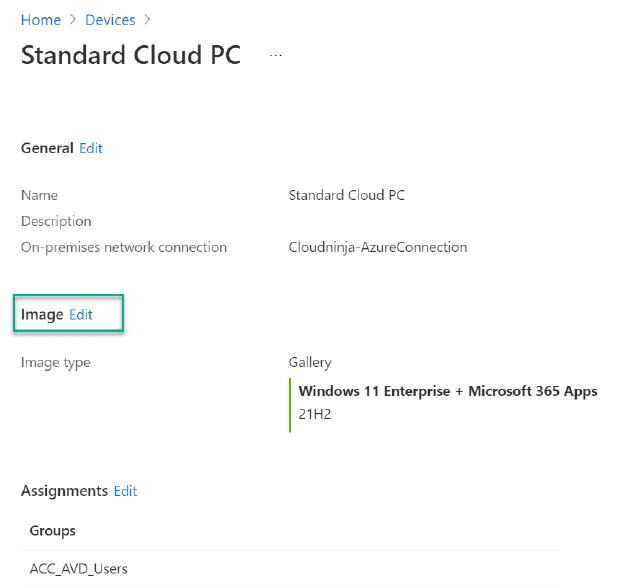Click the On-premises network connection label
This screenshot has height=588, width=640.
tap(124, 247)
